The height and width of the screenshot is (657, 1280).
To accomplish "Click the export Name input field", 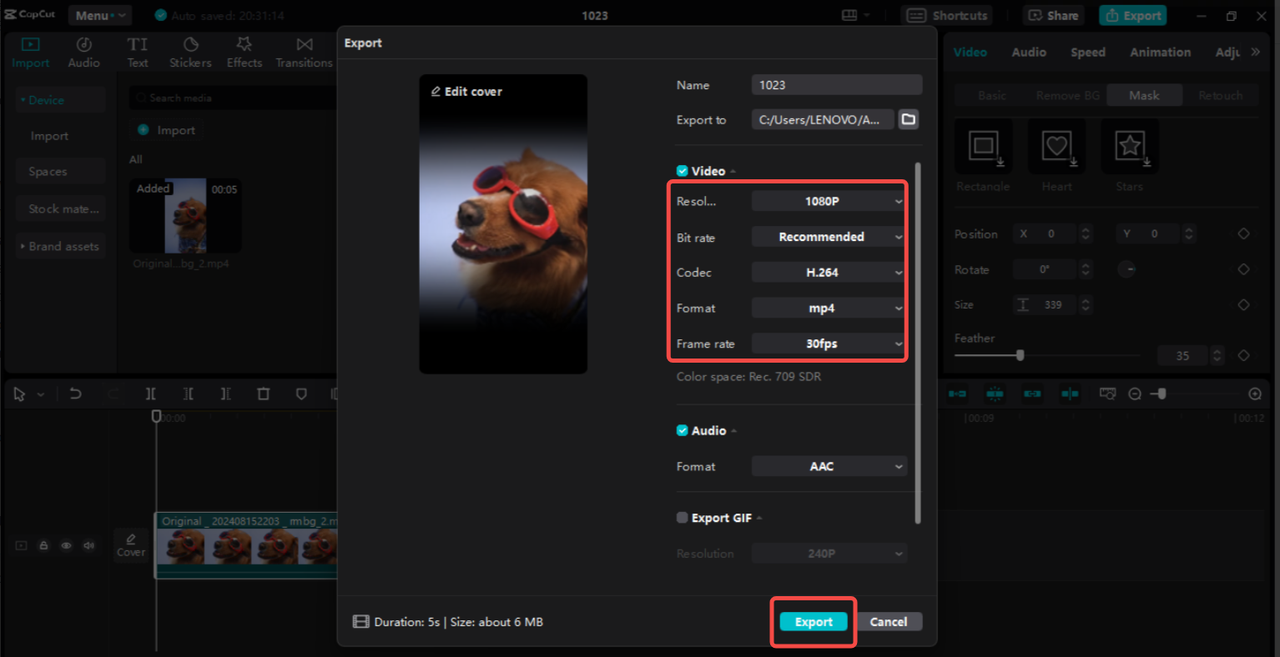I will [836, 85].
